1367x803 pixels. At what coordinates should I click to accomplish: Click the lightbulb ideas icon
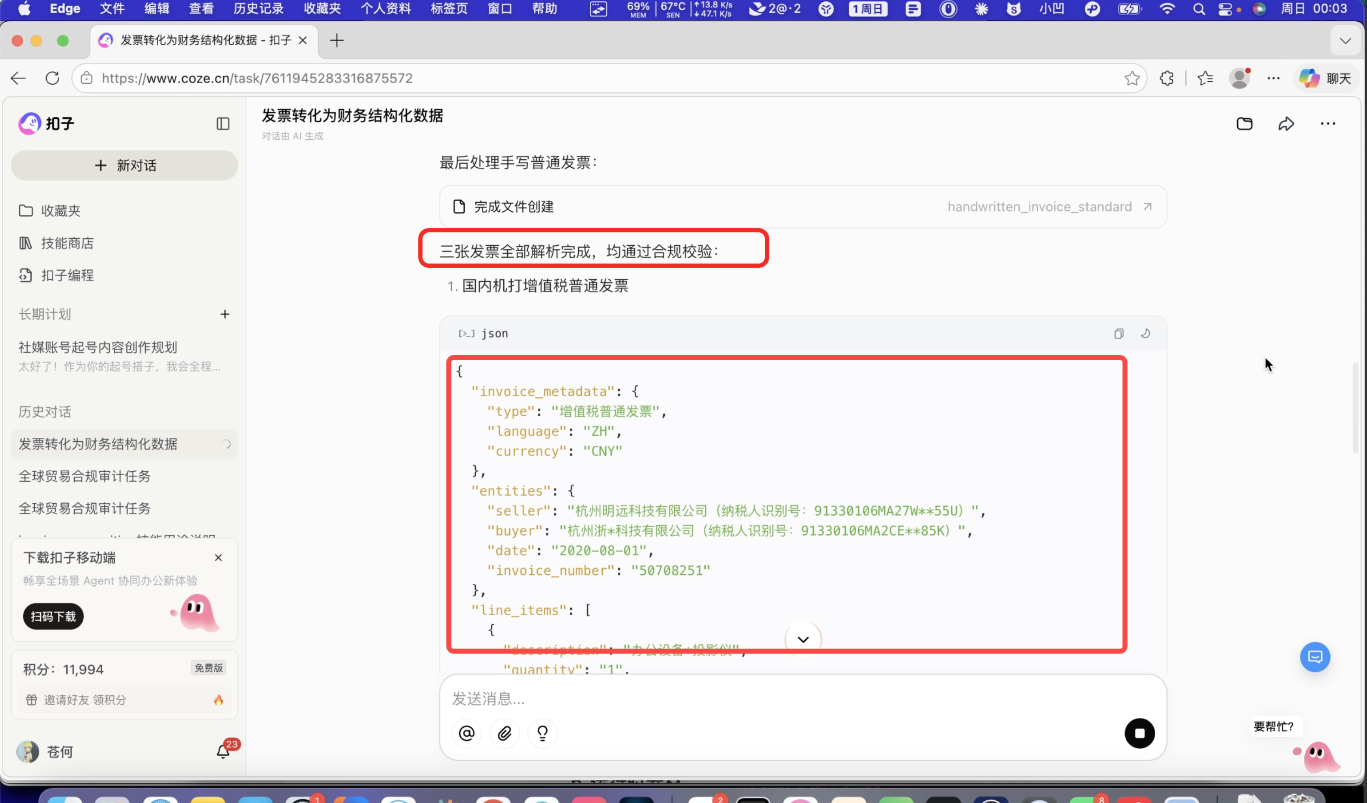tap(543, 733)
